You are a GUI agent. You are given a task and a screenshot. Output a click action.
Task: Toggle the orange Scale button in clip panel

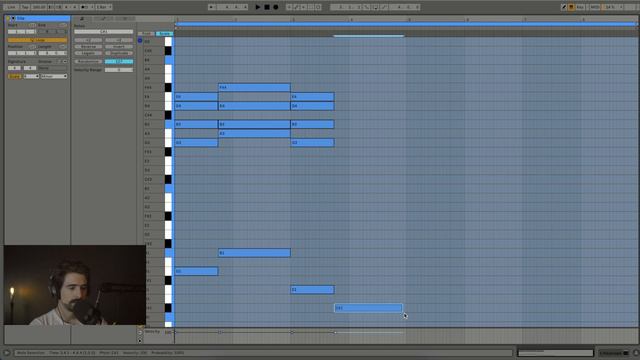(14, 76)
